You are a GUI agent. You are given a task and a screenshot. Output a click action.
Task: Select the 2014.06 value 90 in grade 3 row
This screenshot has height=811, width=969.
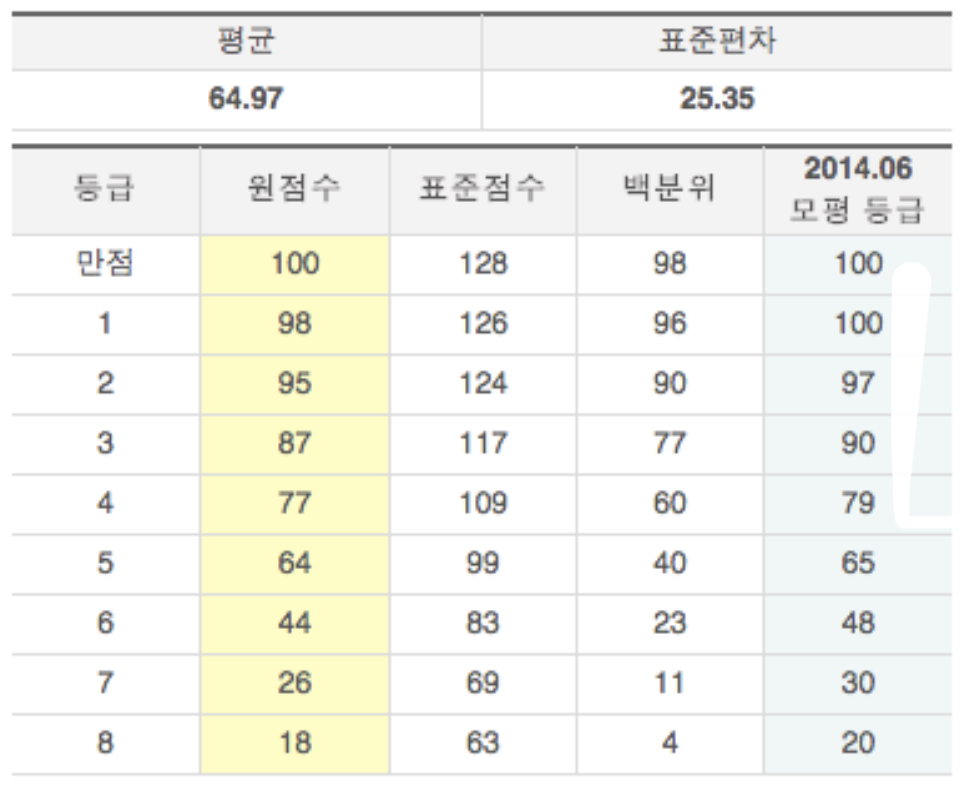[x=858, y=444]
